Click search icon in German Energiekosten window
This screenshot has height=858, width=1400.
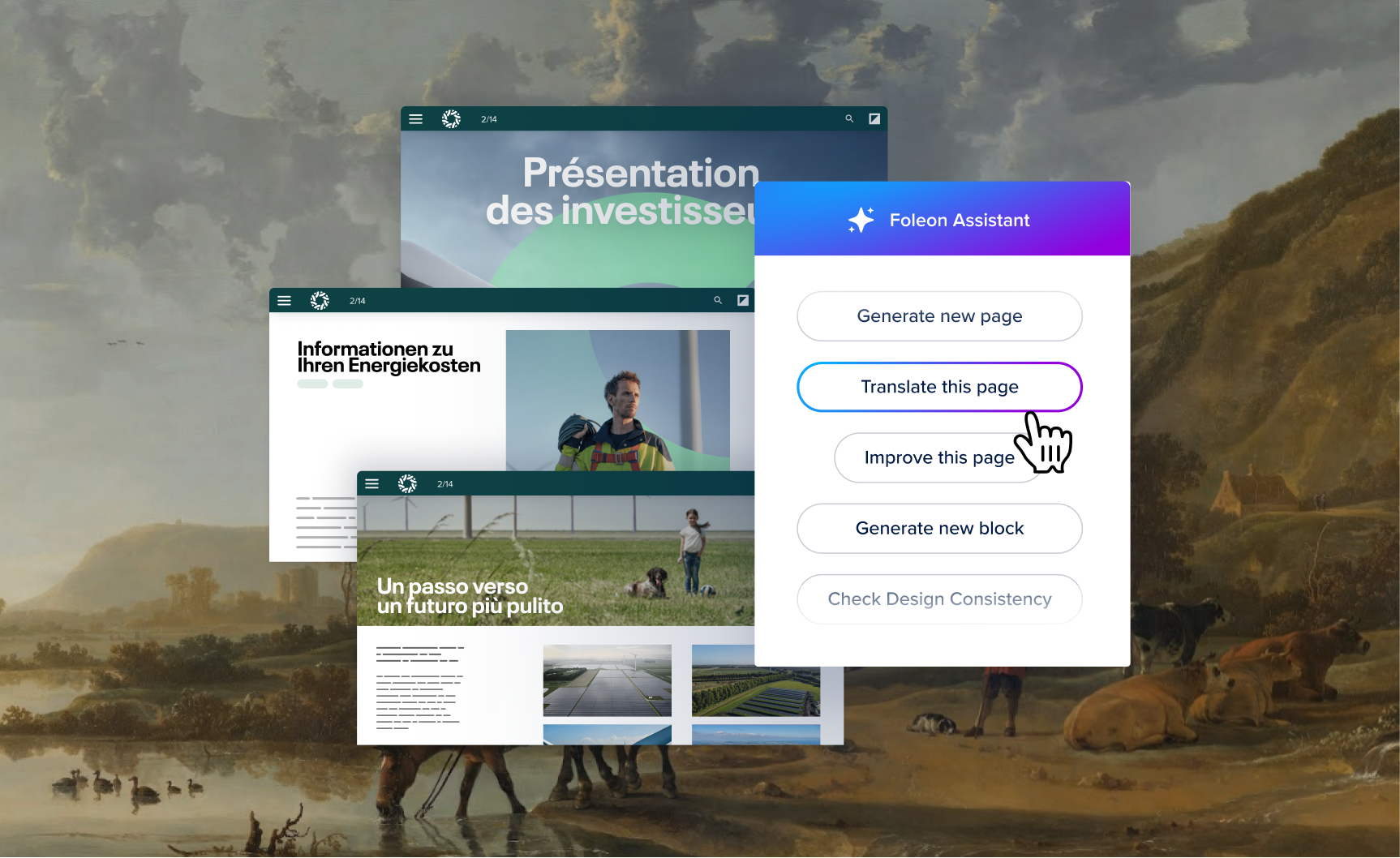pos(718,300)
